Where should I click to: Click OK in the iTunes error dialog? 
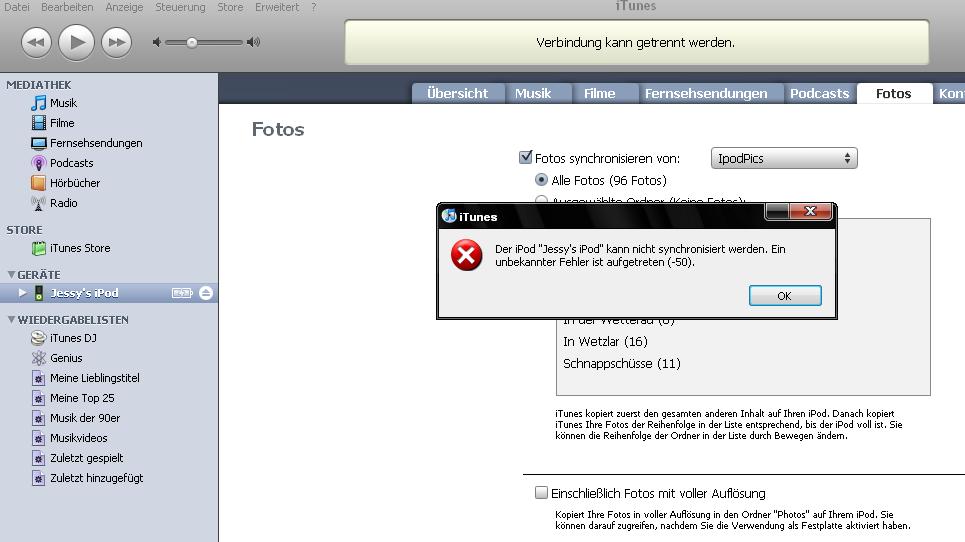pos(785,296)
